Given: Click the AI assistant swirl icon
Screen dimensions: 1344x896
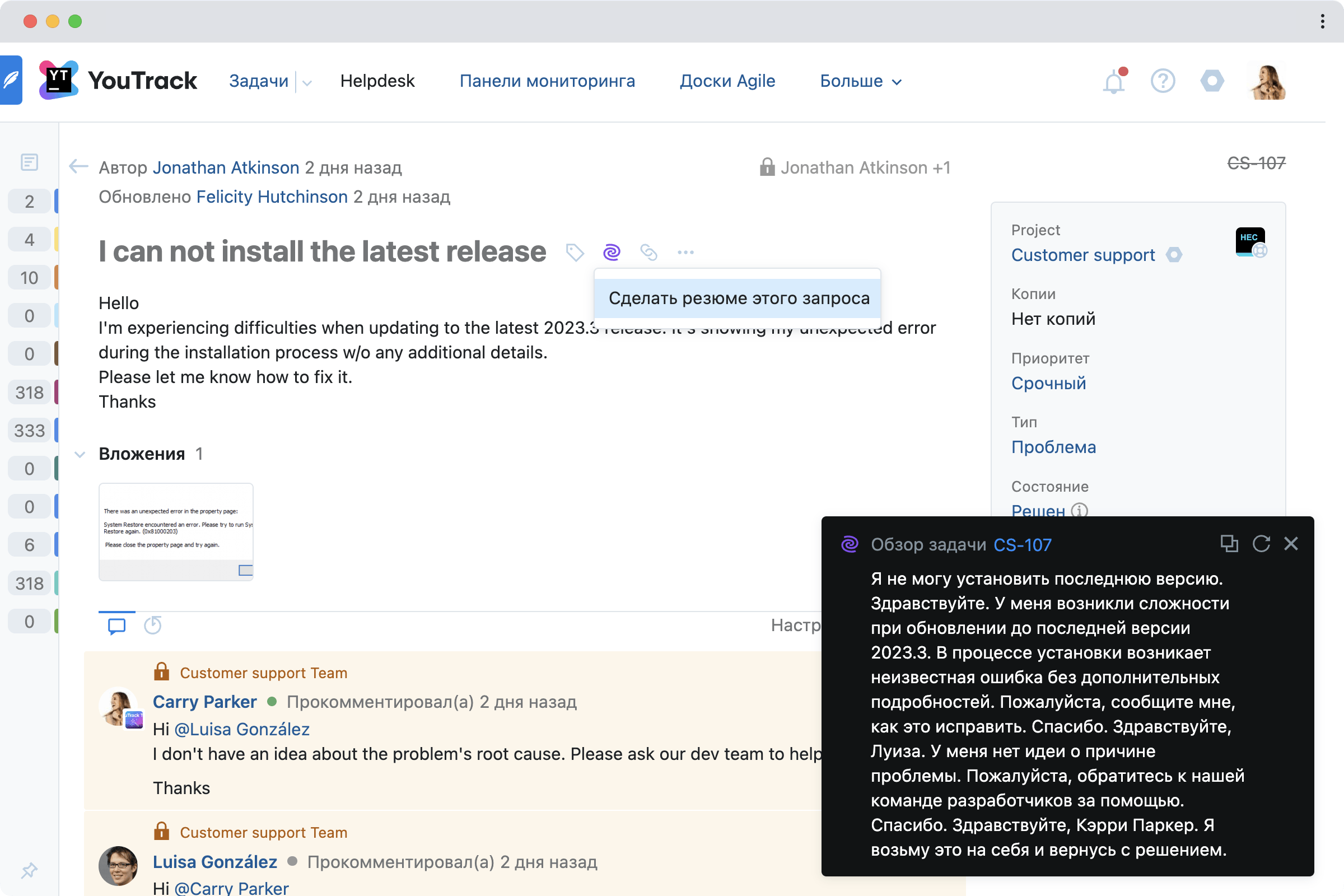Looking at the screenshot, I should (x=612, y=252).
